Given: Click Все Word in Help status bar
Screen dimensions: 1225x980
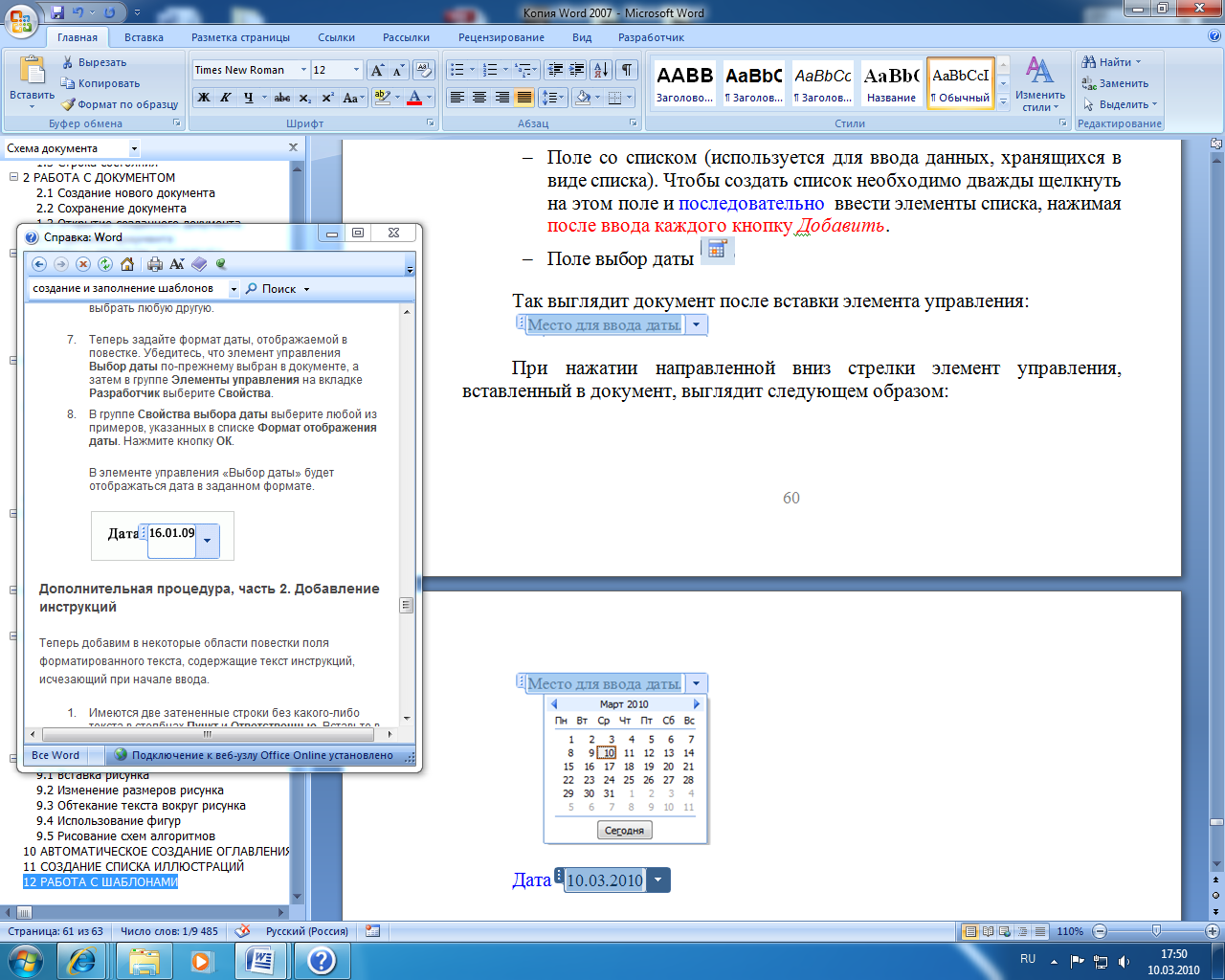Looking at the screenshot, I should 56,755.
